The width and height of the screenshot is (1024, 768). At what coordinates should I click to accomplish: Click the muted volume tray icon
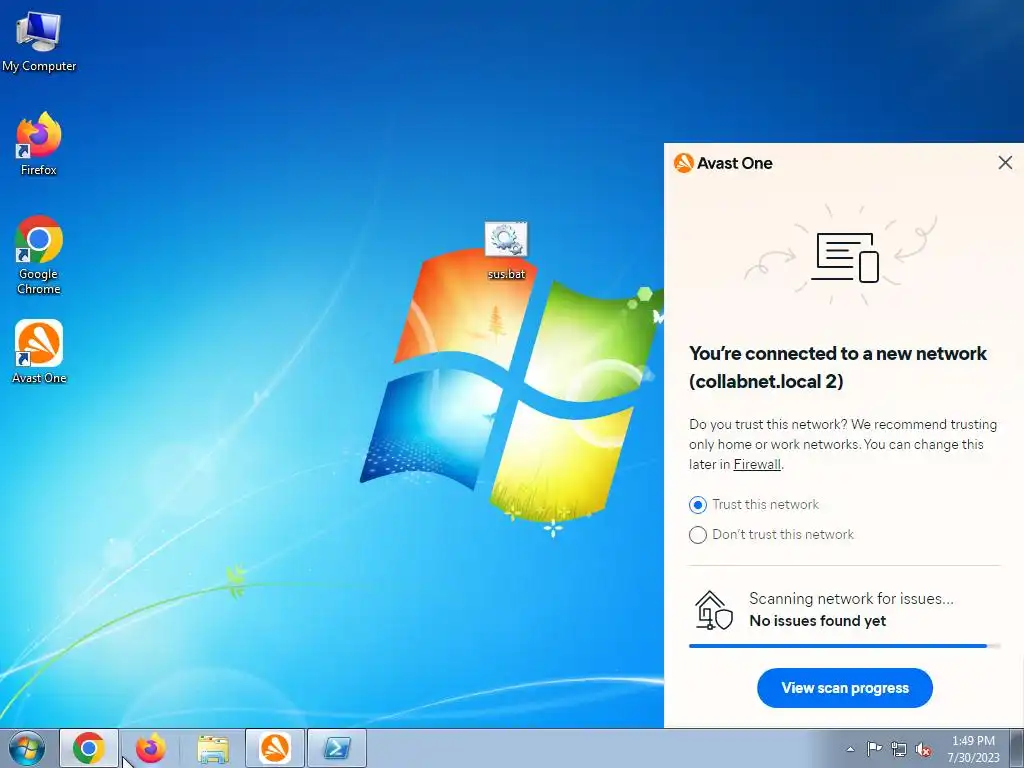(923, 749)
